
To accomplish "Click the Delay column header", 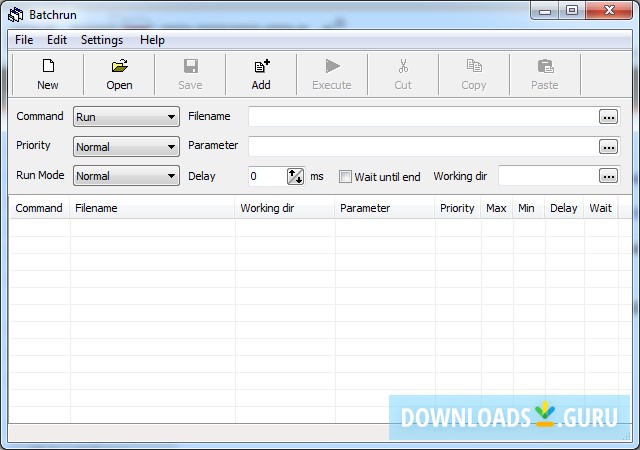I will click(564, 208).
